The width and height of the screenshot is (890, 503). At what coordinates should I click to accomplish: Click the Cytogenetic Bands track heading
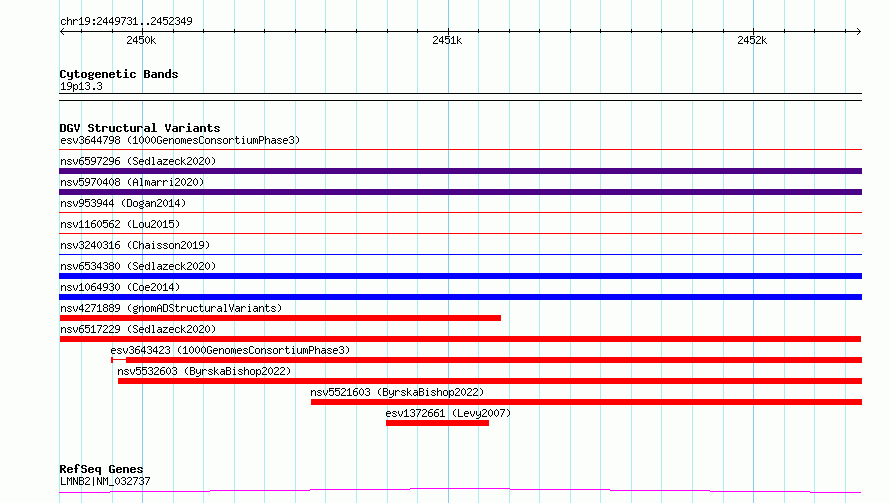point(119,74)
